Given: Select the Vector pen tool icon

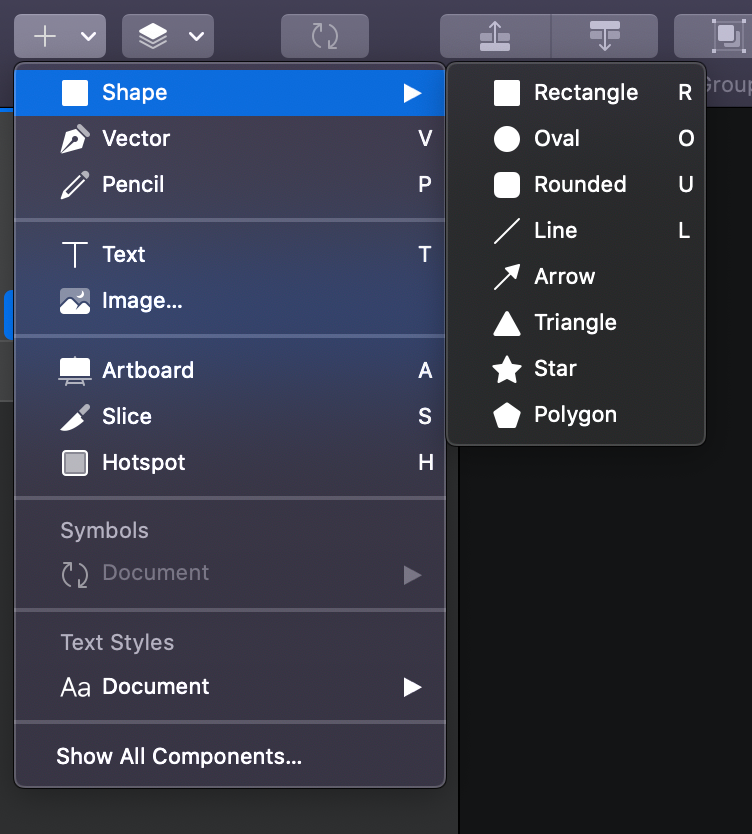Looking at the screenshot, I should click(x=75, y=139).
